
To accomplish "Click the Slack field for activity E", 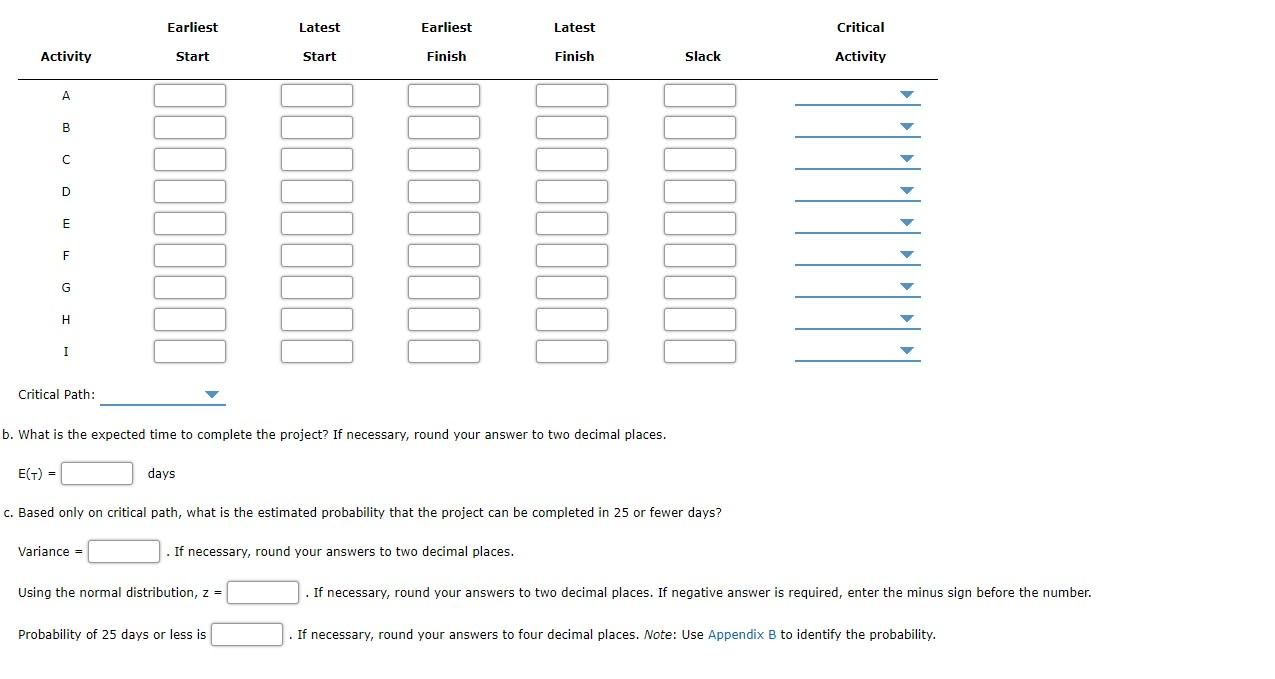I will pyautogui.click(x=699, y=223).
